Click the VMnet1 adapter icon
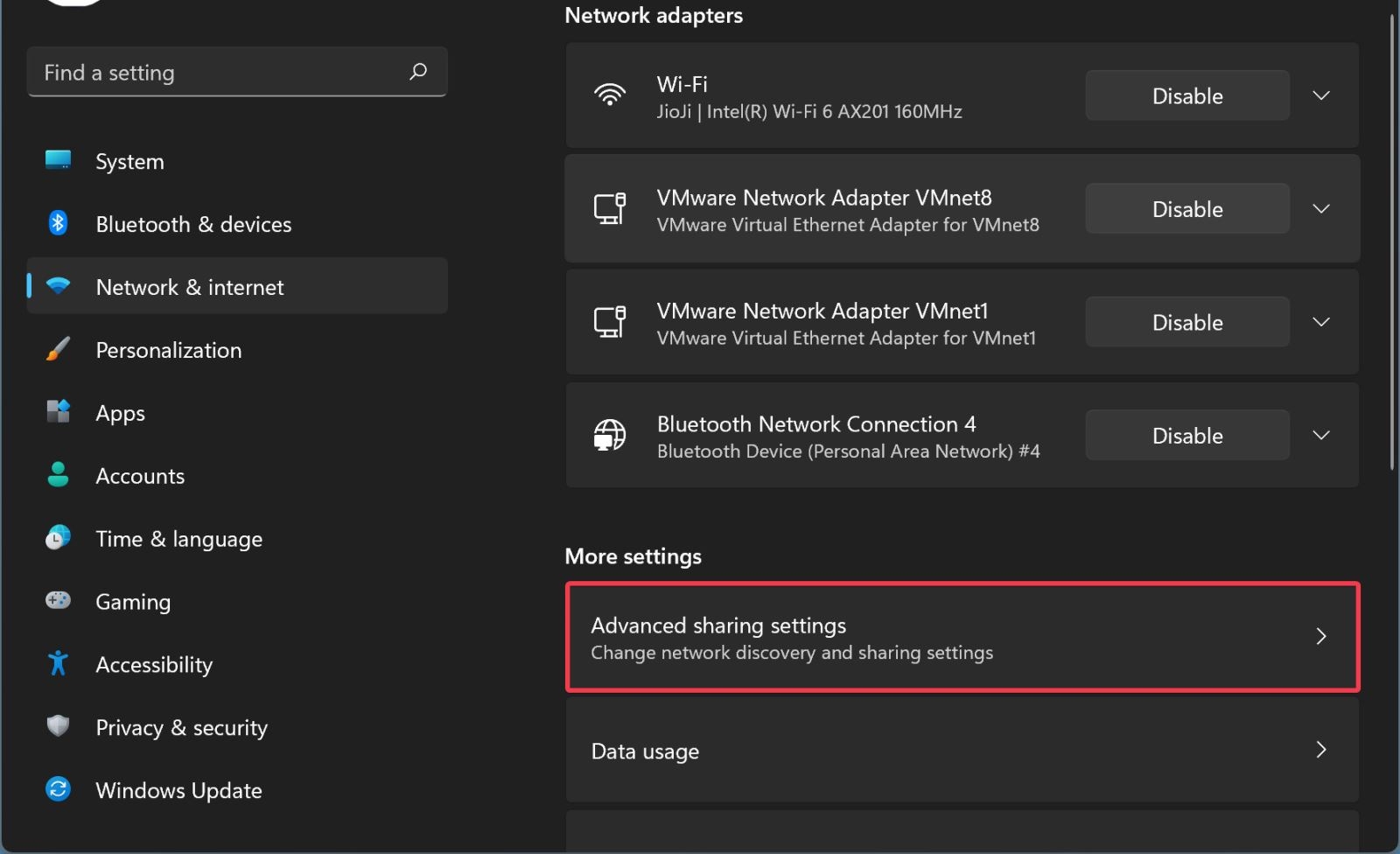Image resolution: width=1400 pixels, height=854 pixels. (610, 321)
